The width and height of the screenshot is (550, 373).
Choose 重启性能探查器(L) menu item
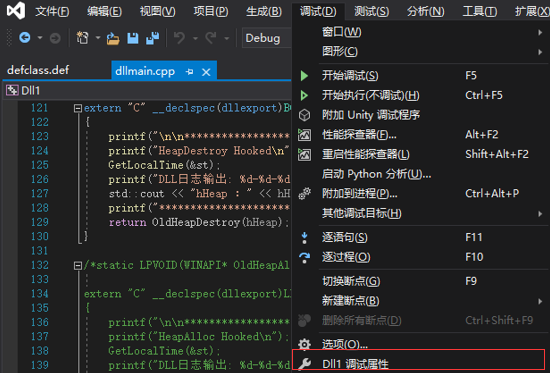point(421,154)
